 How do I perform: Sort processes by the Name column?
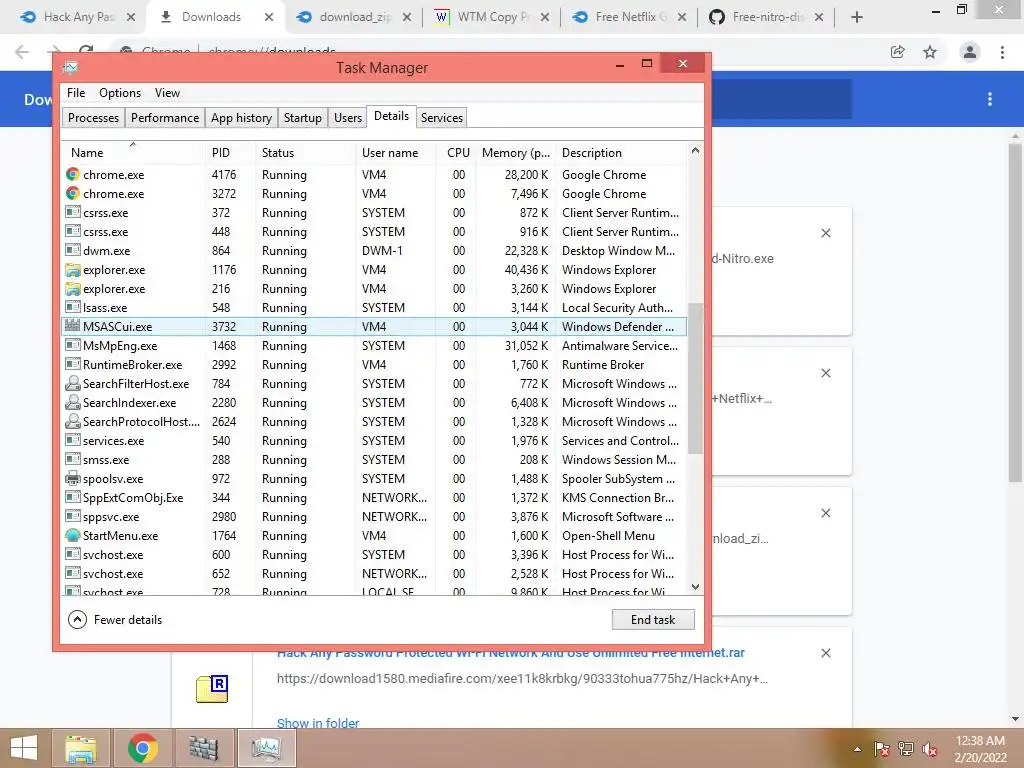[133, 152]
